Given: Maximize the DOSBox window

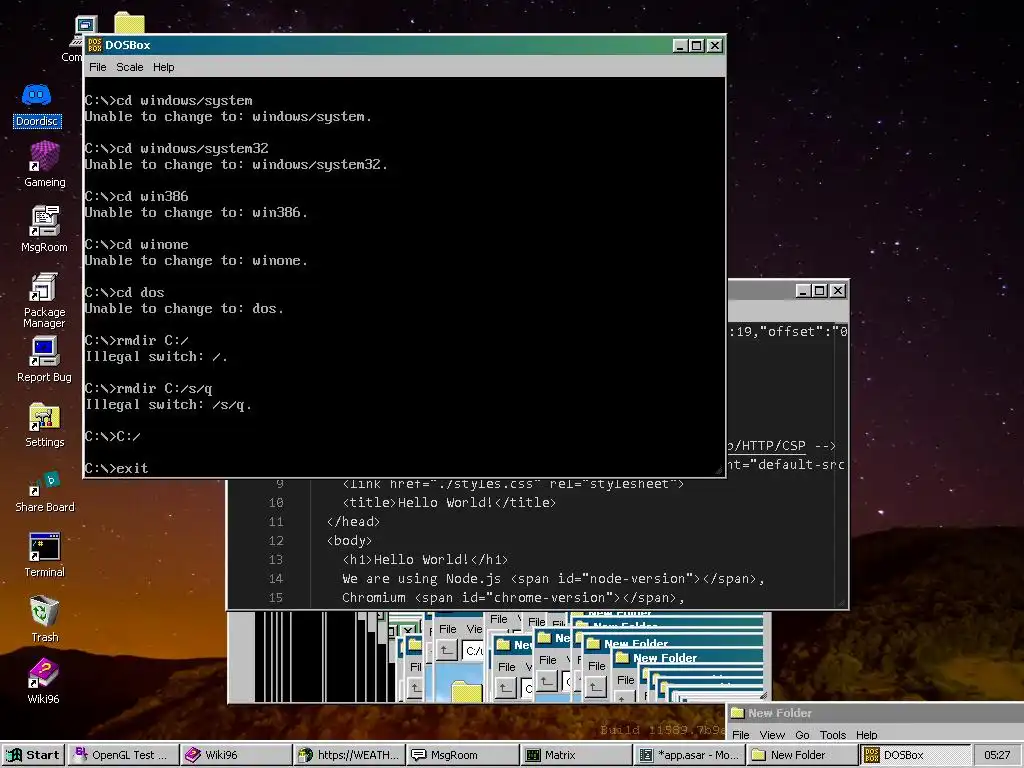Looking at the screenshot, I should pos(696,45).
